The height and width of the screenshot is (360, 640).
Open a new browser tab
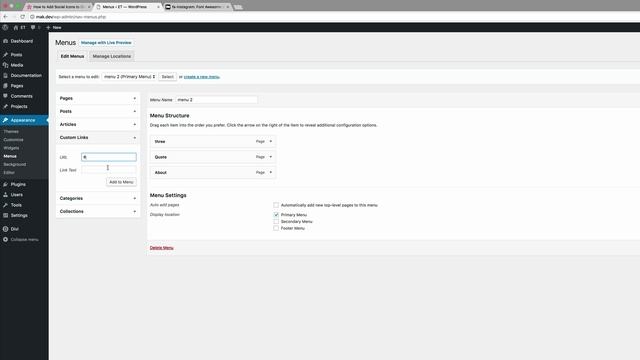pos(238,7)
